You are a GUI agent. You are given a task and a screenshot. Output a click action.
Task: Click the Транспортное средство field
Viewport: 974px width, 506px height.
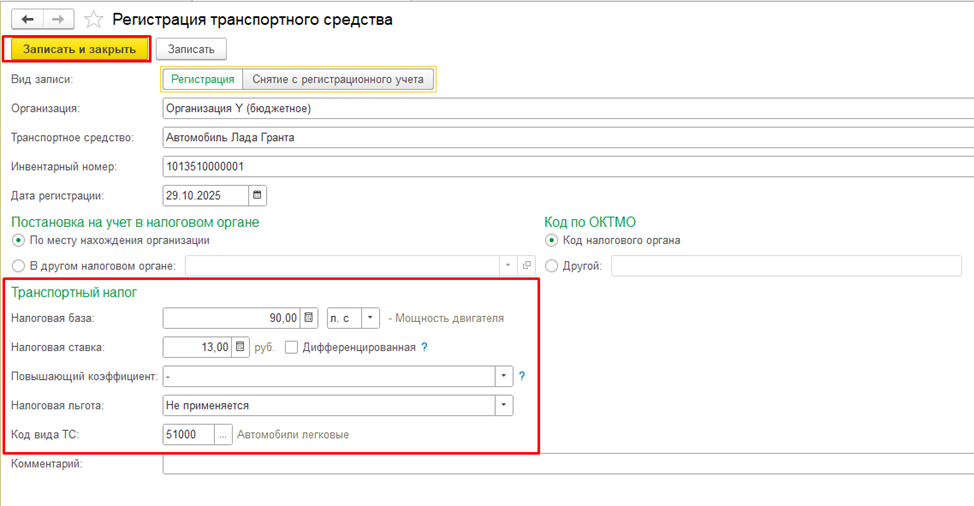(x=568, y=138)
